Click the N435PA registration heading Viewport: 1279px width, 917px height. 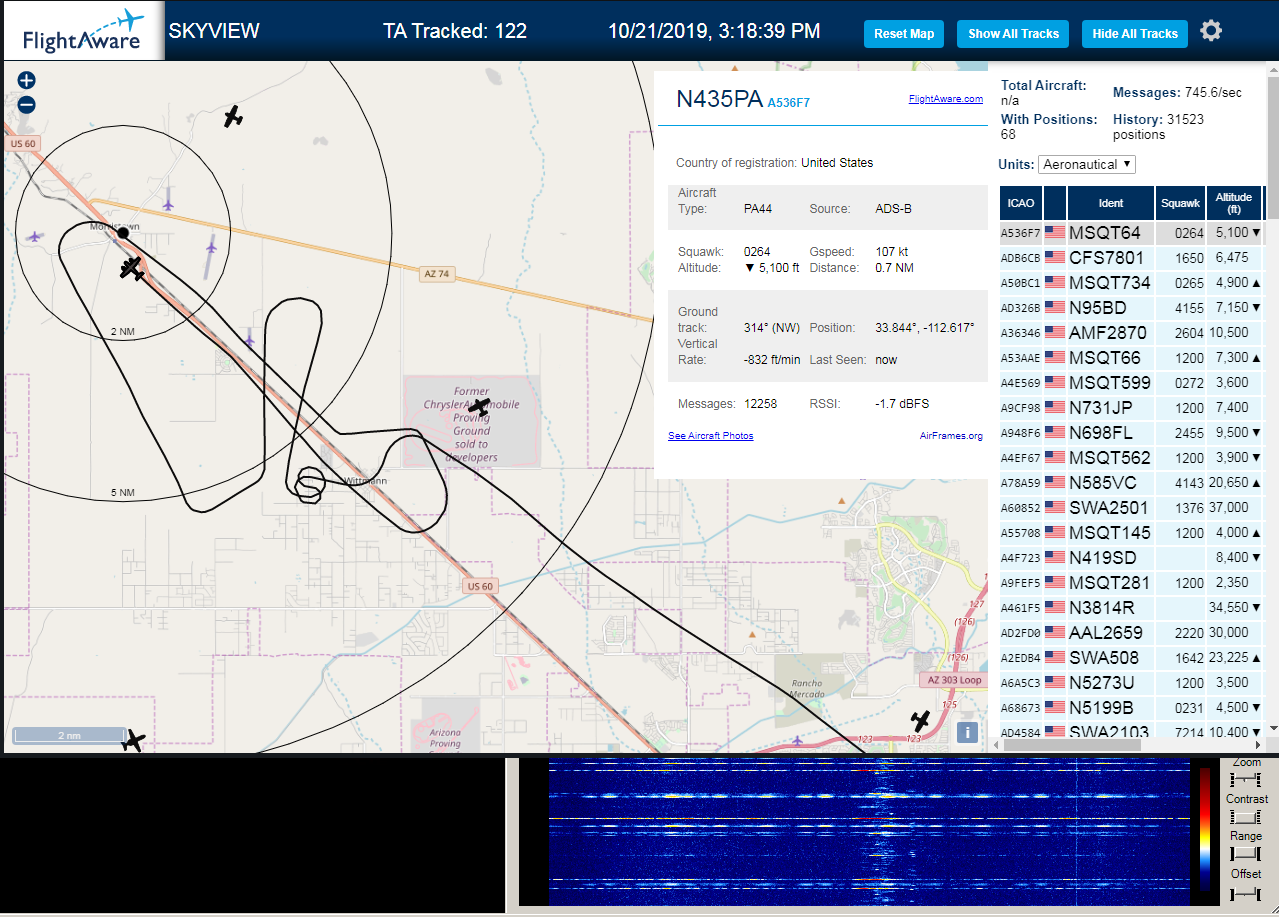(x=719, y=99)
